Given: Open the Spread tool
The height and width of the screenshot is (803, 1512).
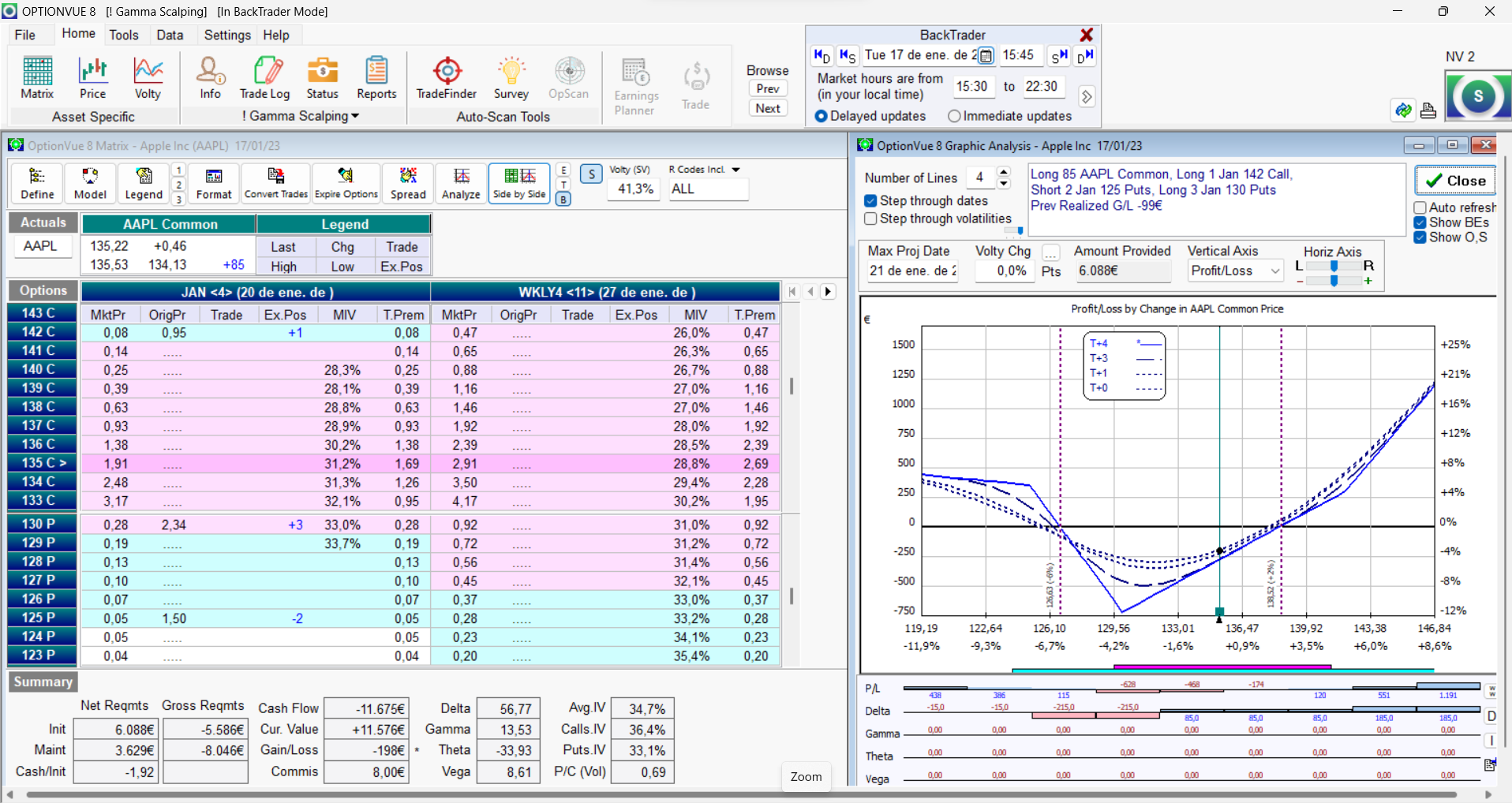Looking at the screenshot, I should 408,183.
